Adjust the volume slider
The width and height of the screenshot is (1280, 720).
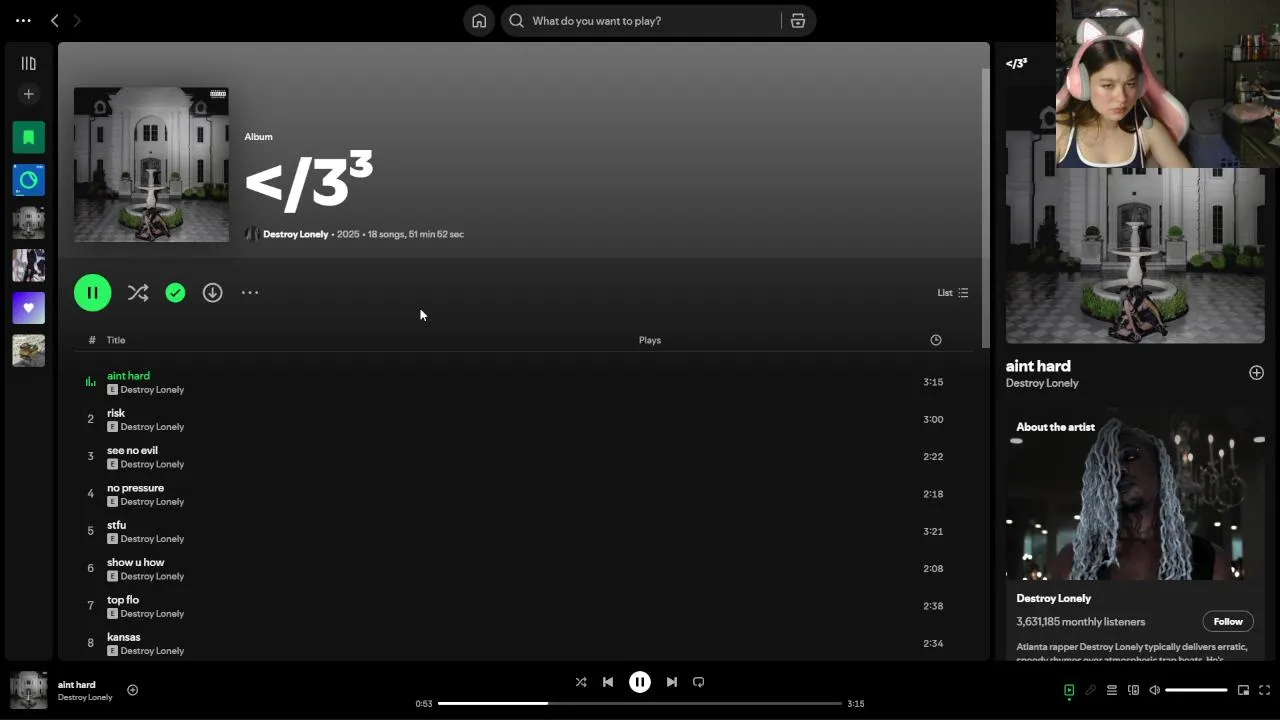1196,690
